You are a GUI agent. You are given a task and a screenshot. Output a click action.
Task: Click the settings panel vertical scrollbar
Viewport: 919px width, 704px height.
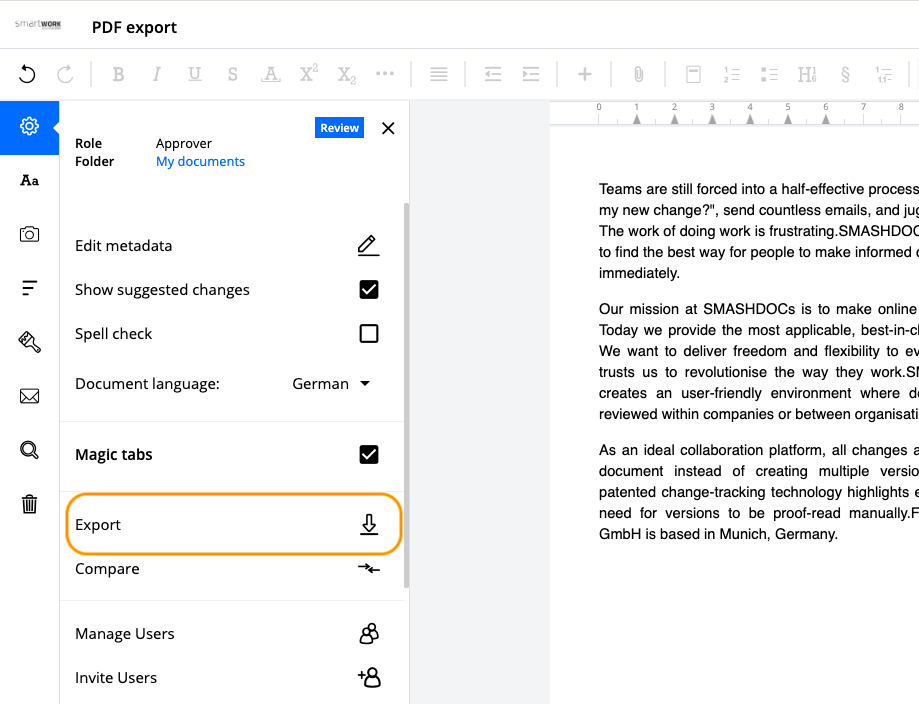[x=406, y=395]
